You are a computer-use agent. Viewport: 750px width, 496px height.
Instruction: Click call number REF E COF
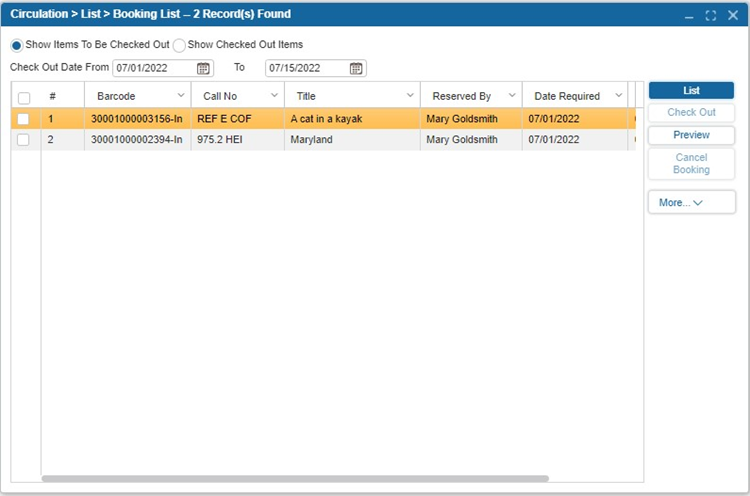[x=224, y=119]
